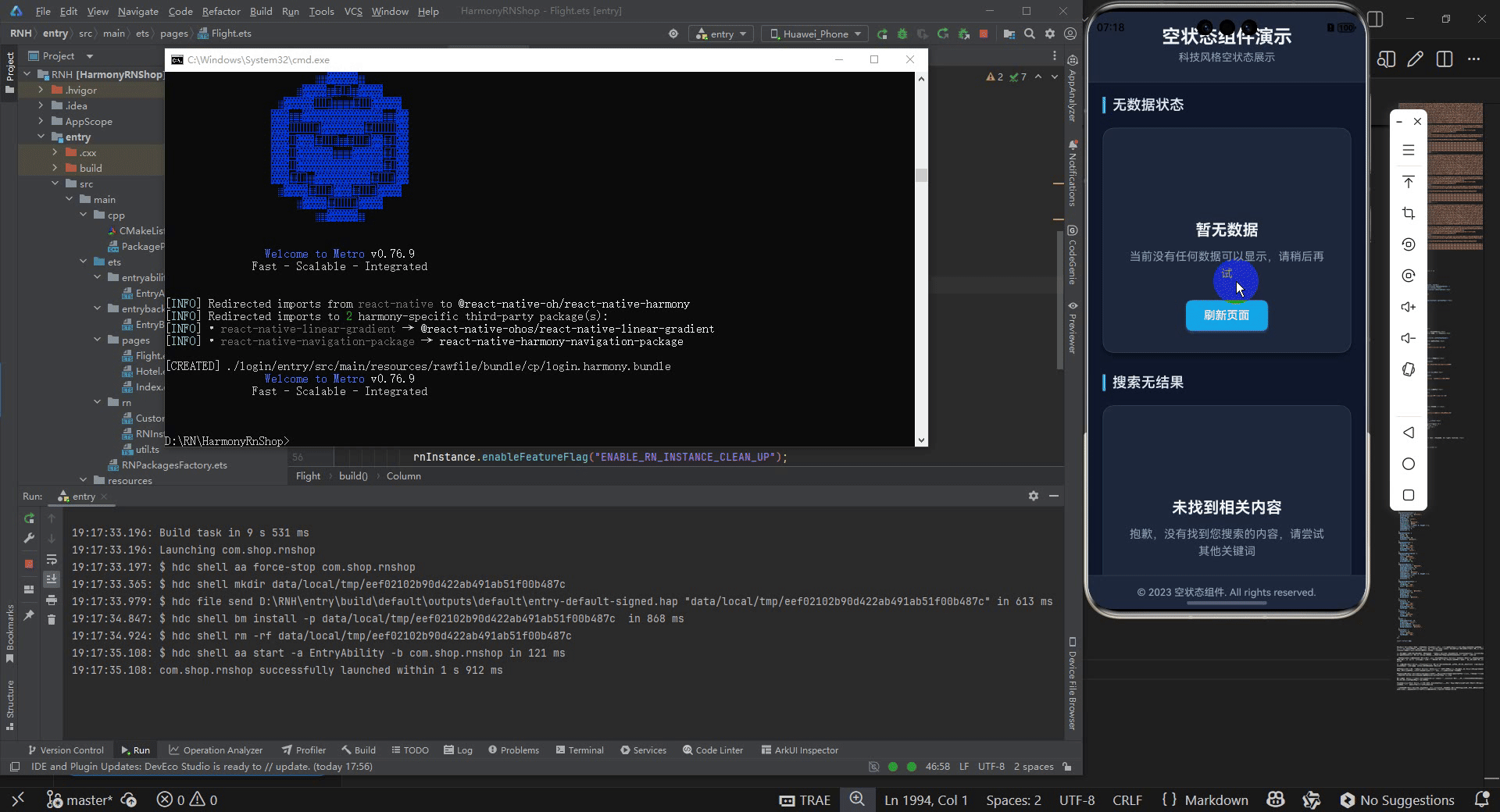Open the VCS menu

[x=353, y=11]
